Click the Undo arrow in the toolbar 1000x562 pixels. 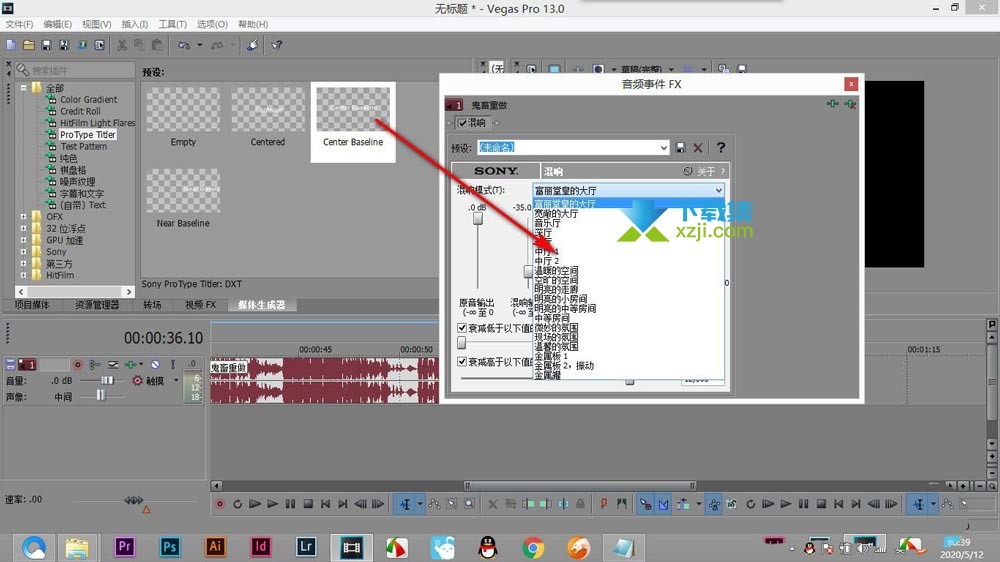[x=184, y=45]
